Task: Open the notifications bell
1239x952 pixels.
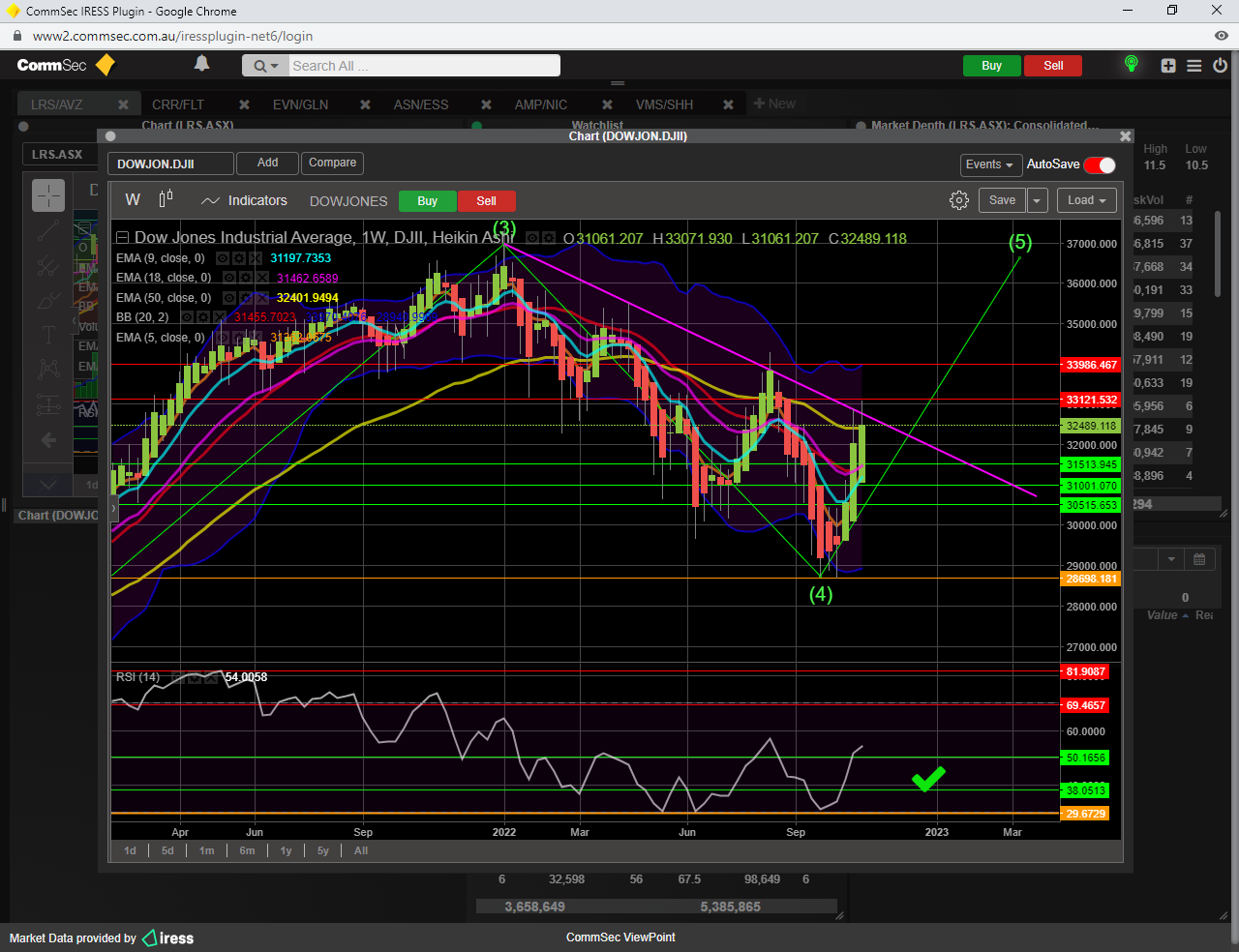Action: [x=201, y=64]
